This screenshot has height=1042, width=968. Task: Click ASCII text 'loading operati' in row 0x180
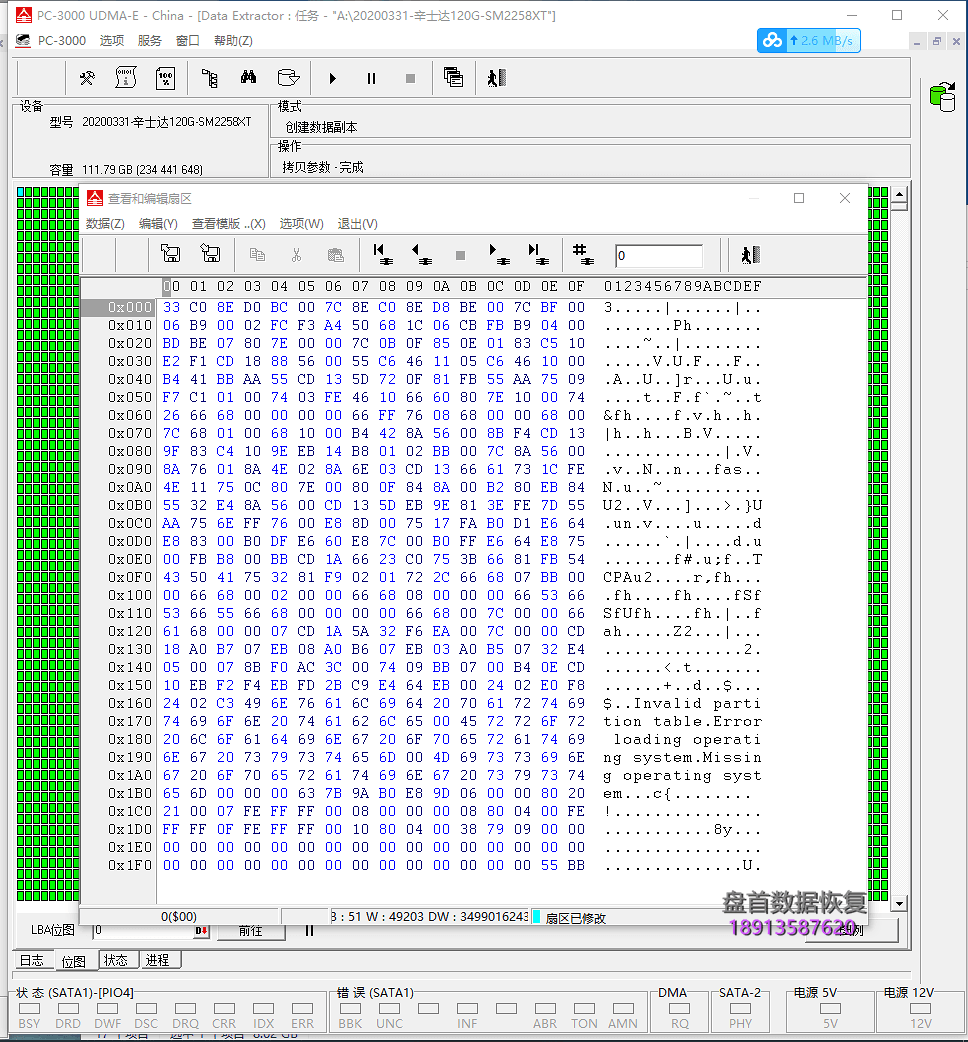[x=687, y=739]
